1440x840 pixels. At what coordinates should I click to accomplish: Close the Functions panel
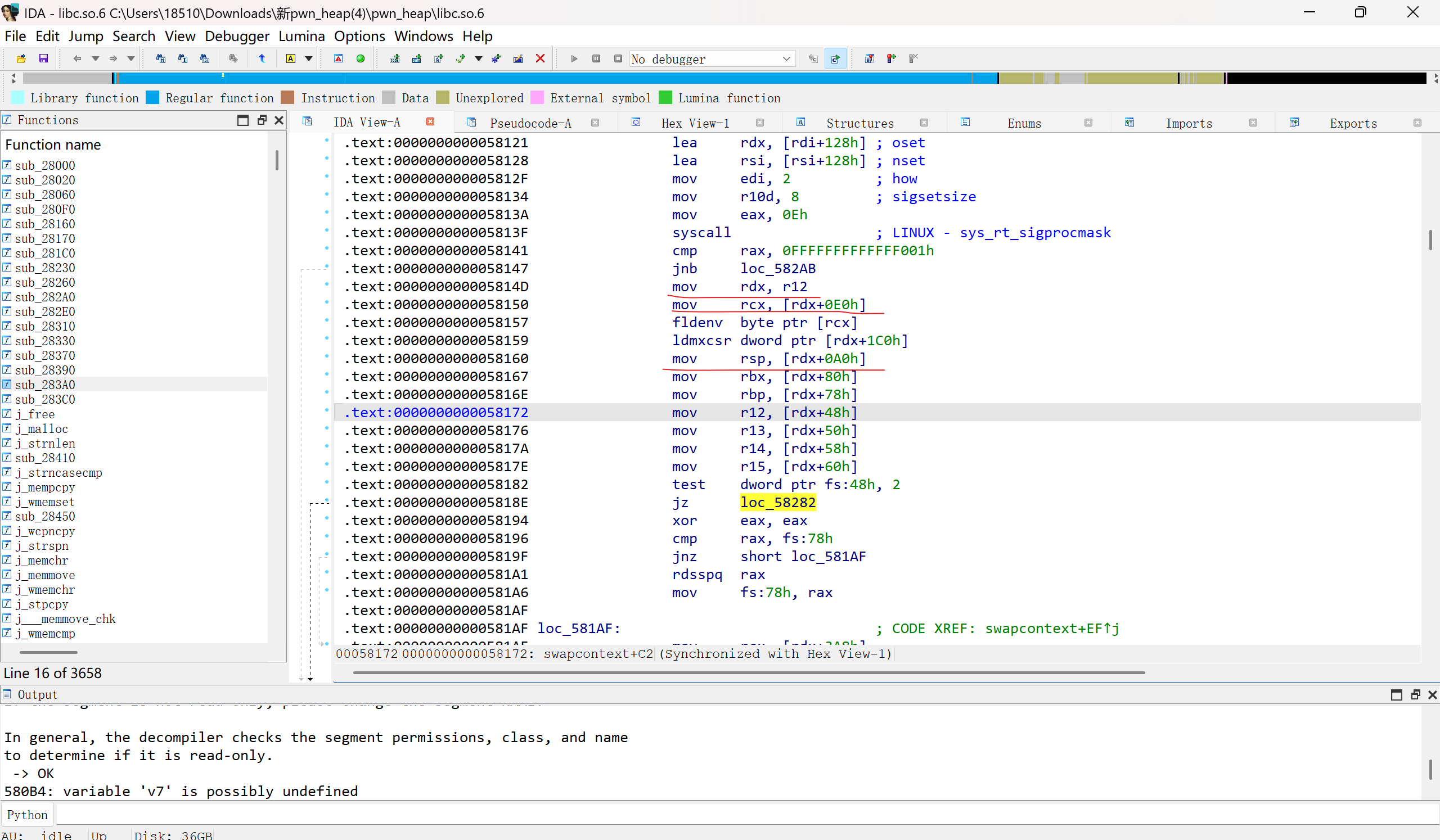tap(279, 120)
